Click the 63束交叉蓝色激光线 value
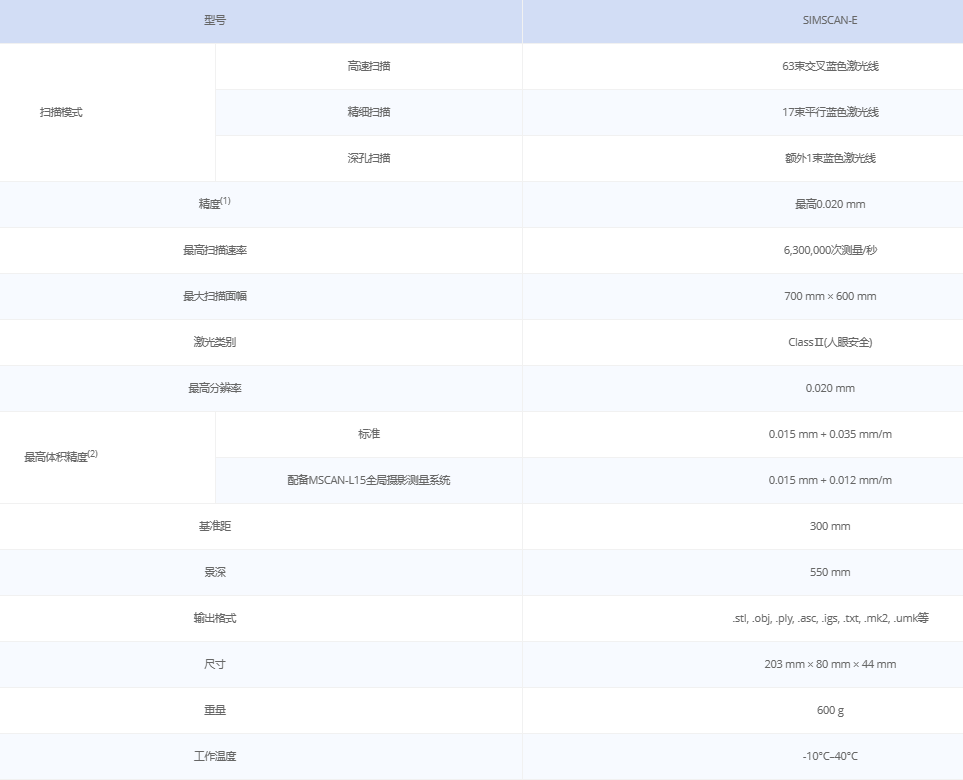Image resolution: width=963 pixels, height=780 pixels. click(829, 66)
